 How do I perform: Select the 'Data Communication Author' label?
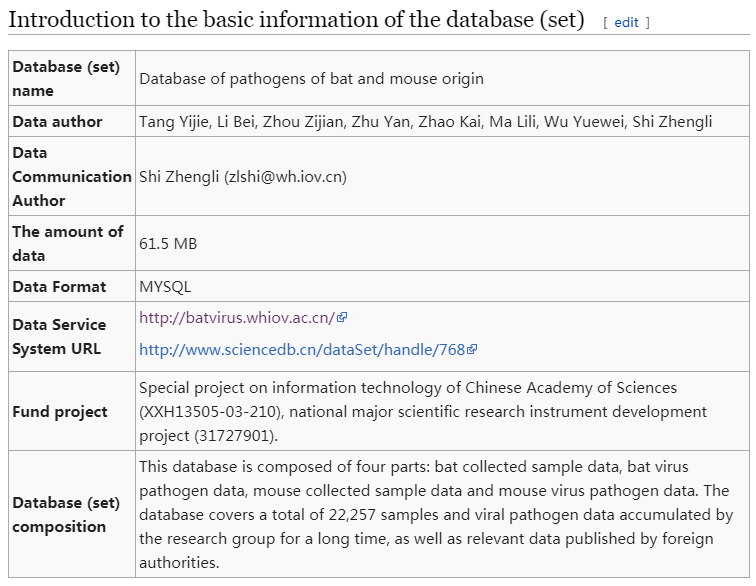pyautogui.click(x=72, y=177)
